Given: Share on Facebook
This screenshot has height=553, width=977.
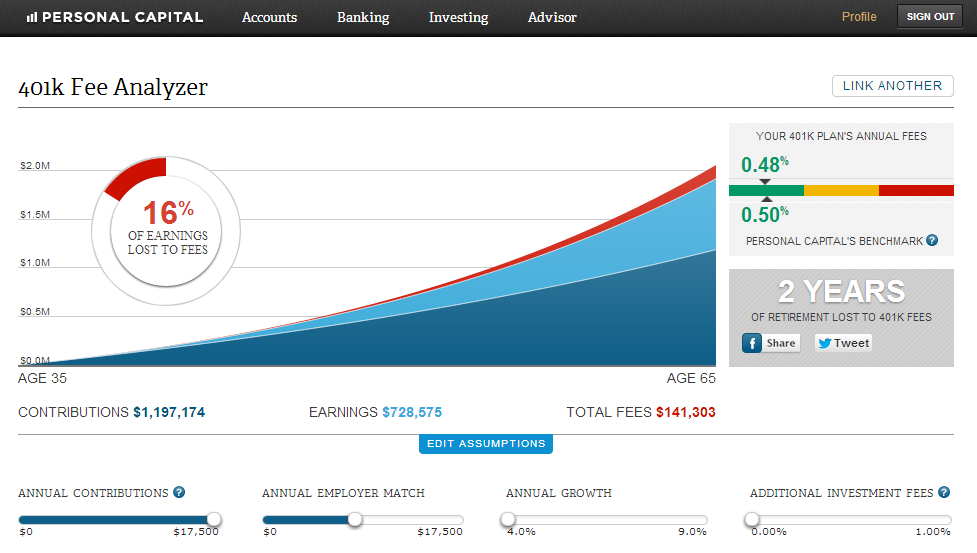Looking at the screenshot, I should (x=771, y=343).
